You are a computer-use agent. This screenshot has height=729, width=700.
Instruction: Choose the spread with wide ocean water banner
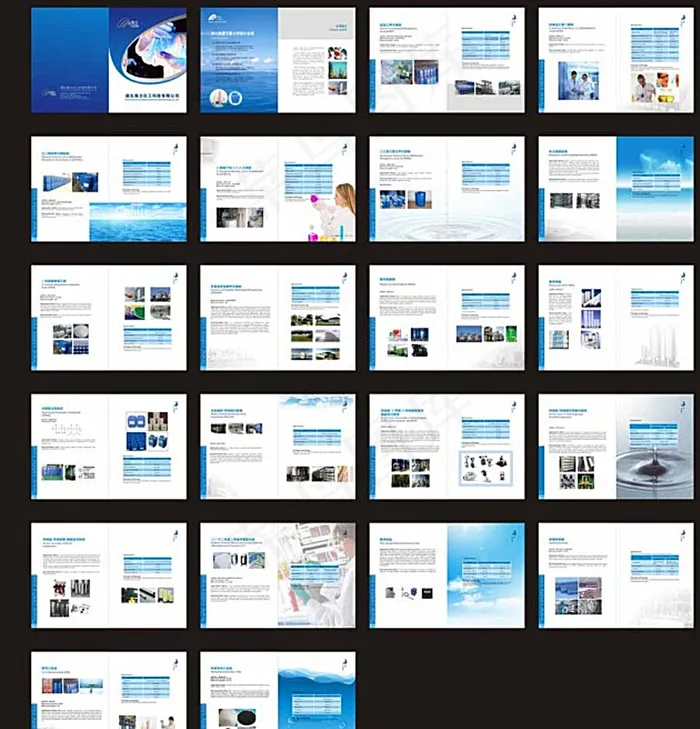tap(109, 189)
